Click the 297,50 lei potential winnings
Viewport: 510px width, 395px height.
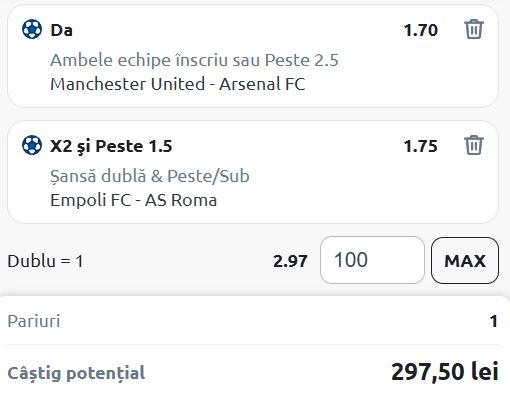(x=445, y=372)
